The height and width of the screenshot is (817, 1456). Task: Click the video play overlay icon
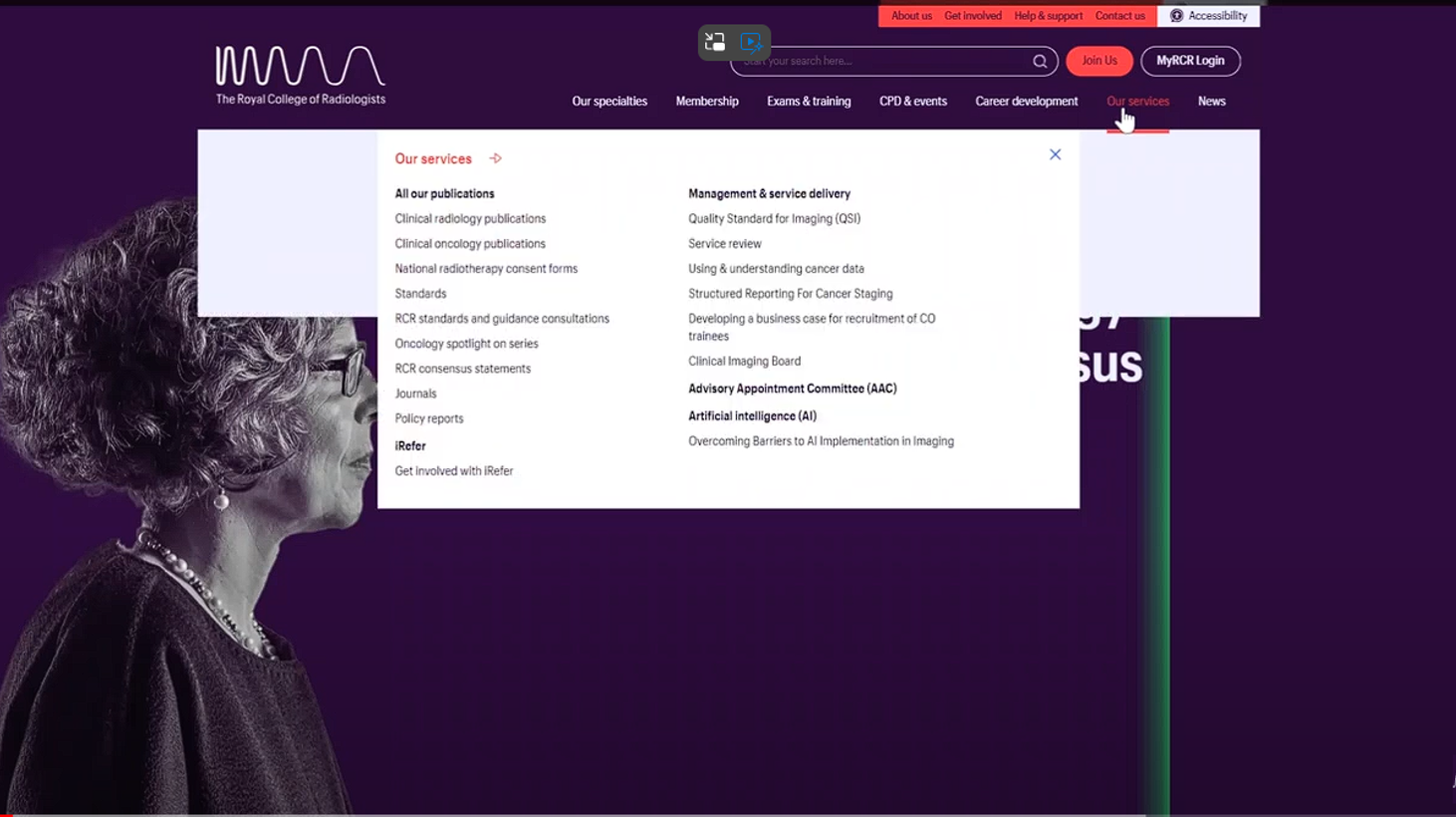coord(751,42)
